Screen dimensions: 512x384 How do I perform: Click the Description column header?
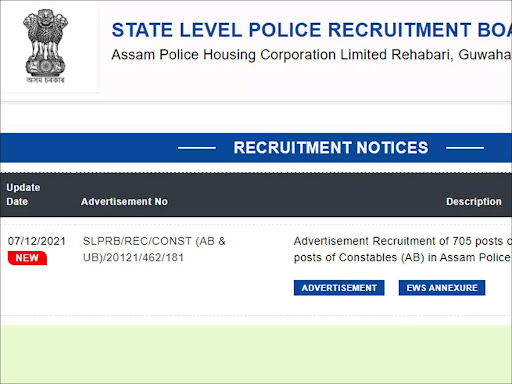(474, 202)
